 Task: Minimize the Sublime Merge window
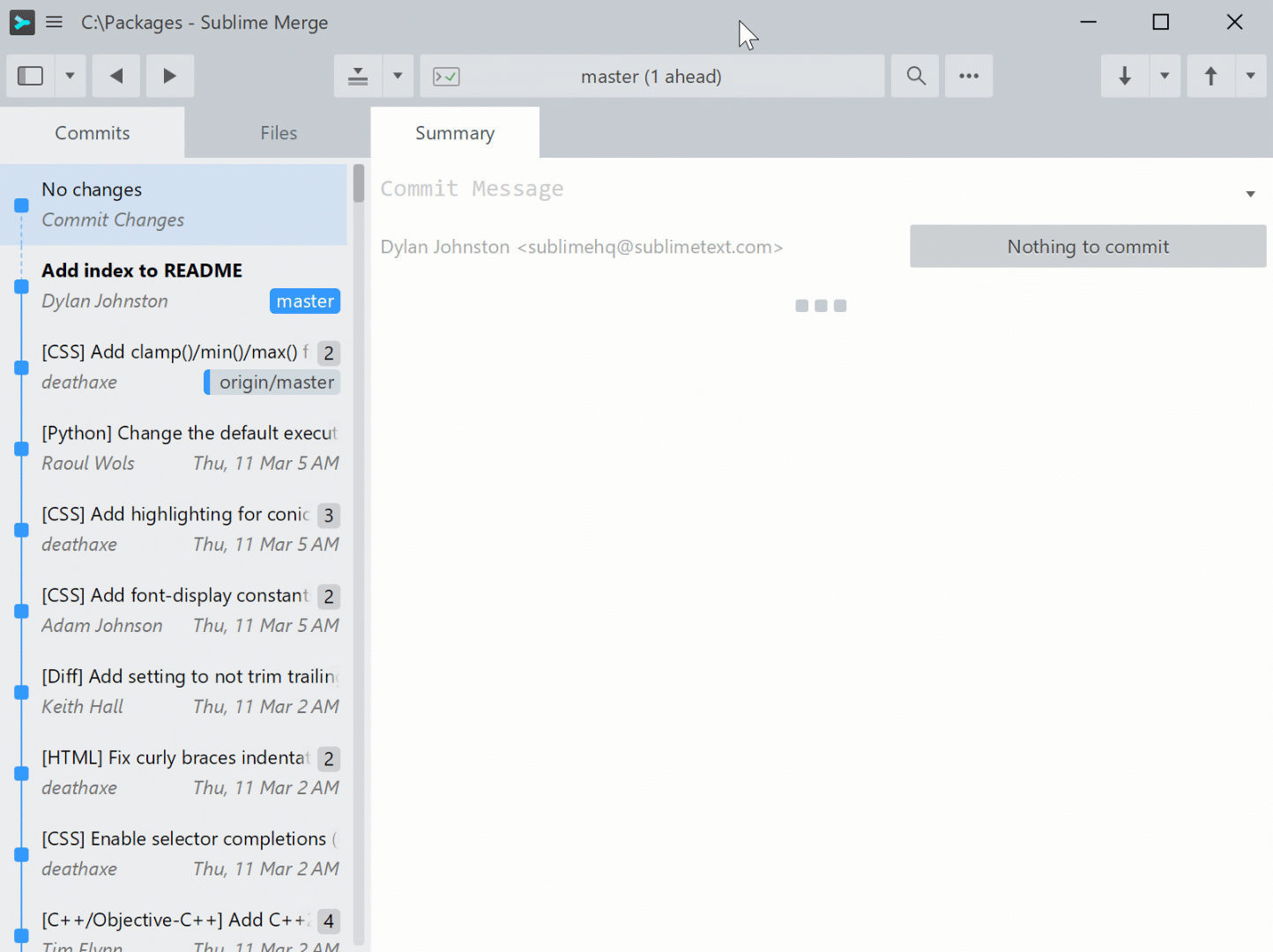click(x=1089, y=22)
